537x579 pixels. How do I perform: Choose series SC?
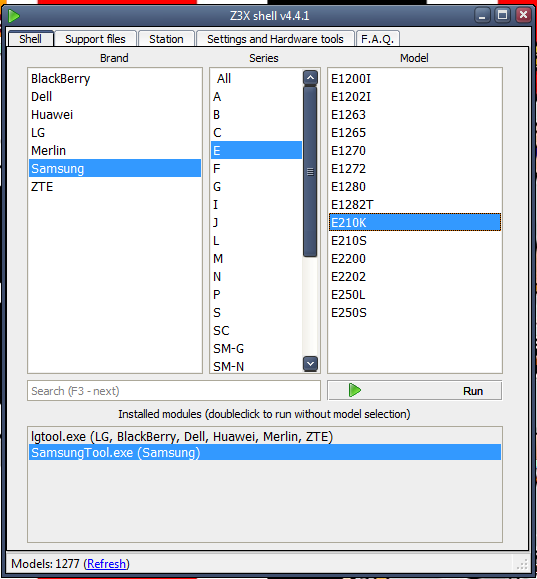(256, 330)
